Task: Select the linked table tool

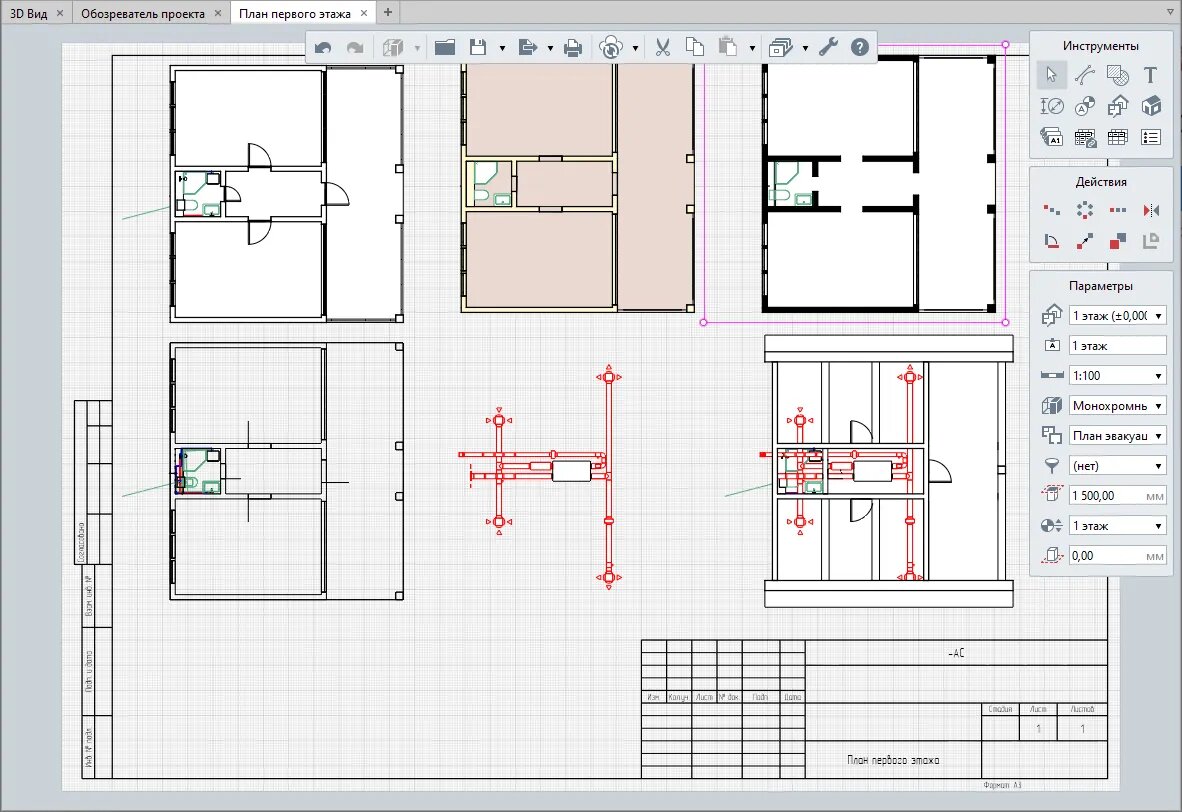Action: [1085, 137]
